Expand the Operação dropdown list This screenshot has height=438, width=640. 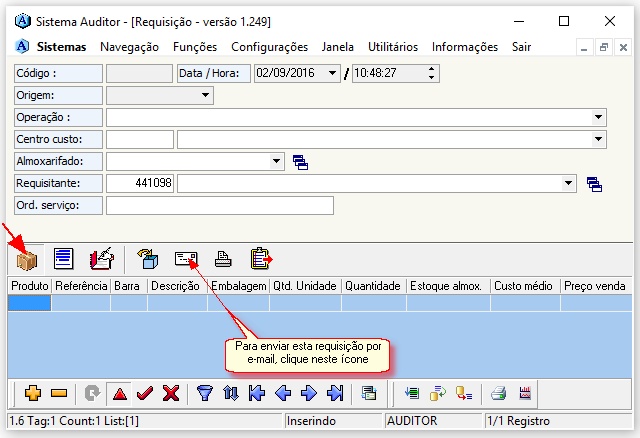pos(598,117)
